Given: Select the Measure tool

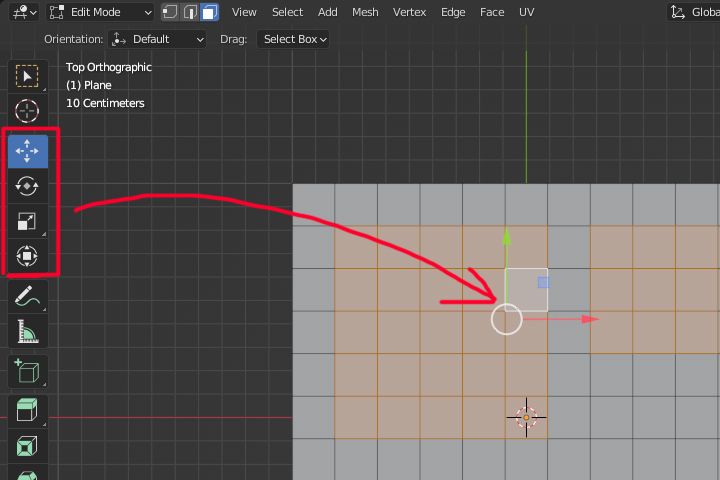Looking at the screenshot, I should 28,331.
